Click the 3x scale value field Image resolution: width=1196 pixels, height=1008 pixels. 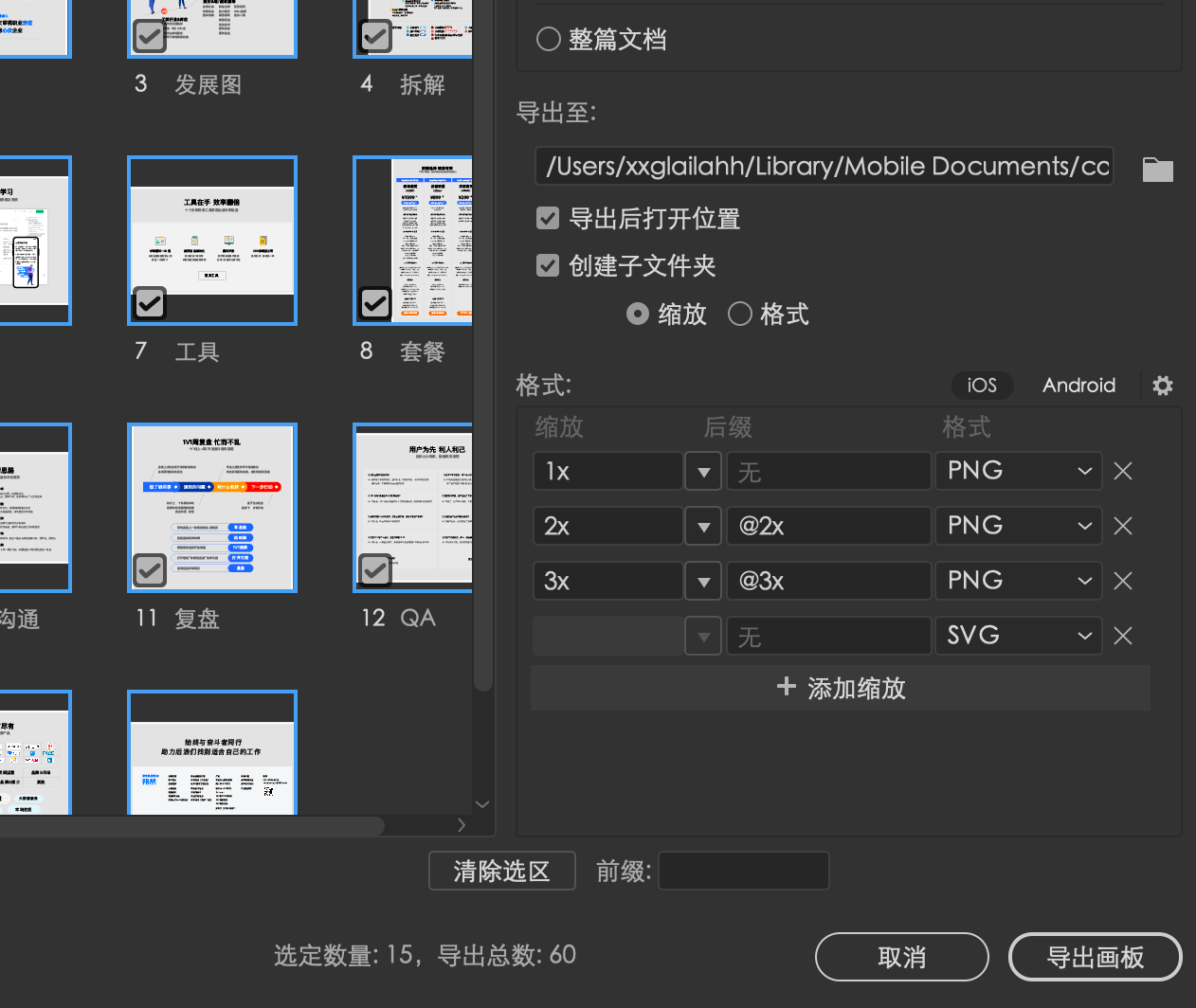tap(608, 581)
